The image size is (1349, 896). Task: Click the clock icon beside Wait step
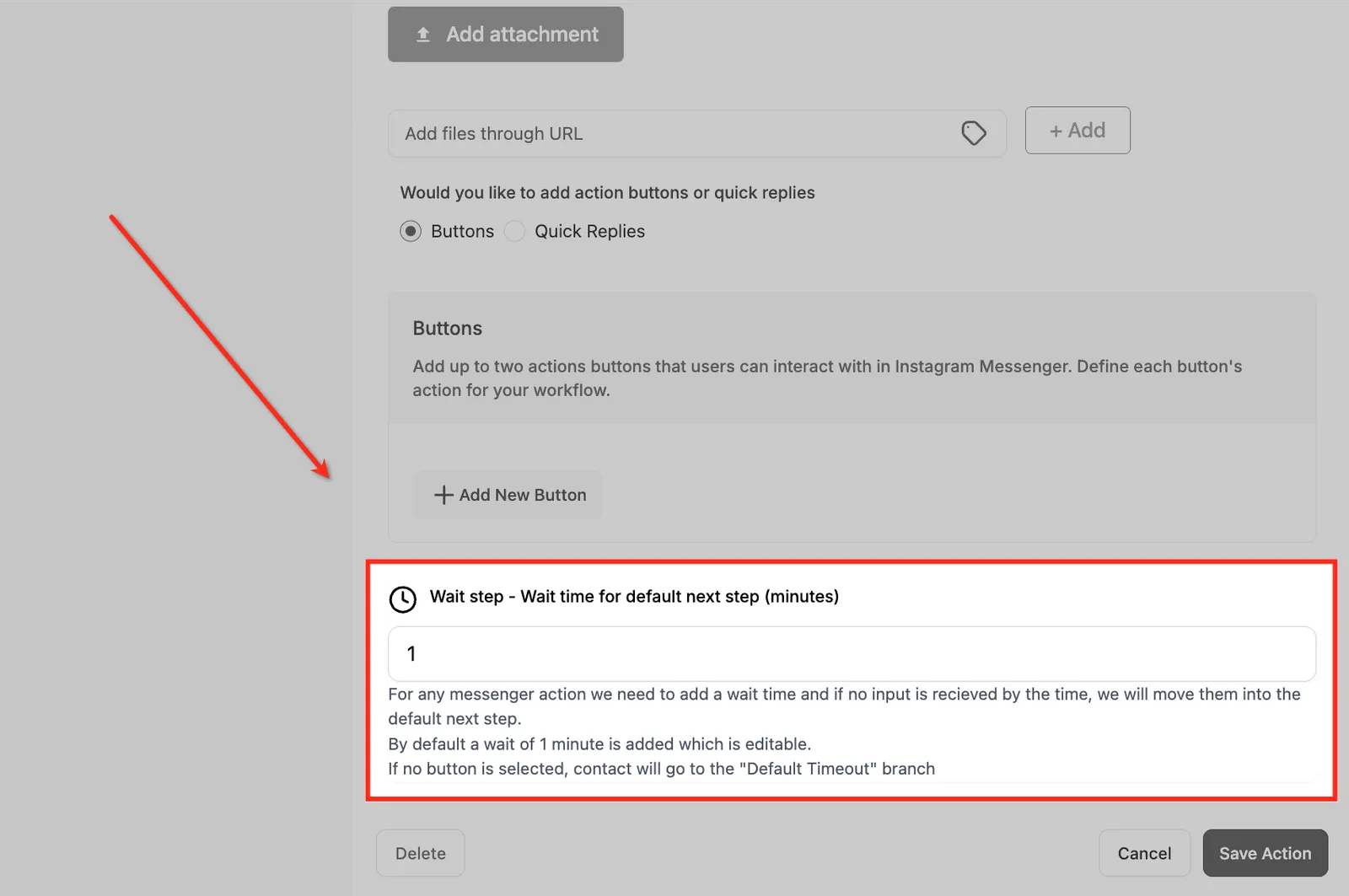[403, 599]
